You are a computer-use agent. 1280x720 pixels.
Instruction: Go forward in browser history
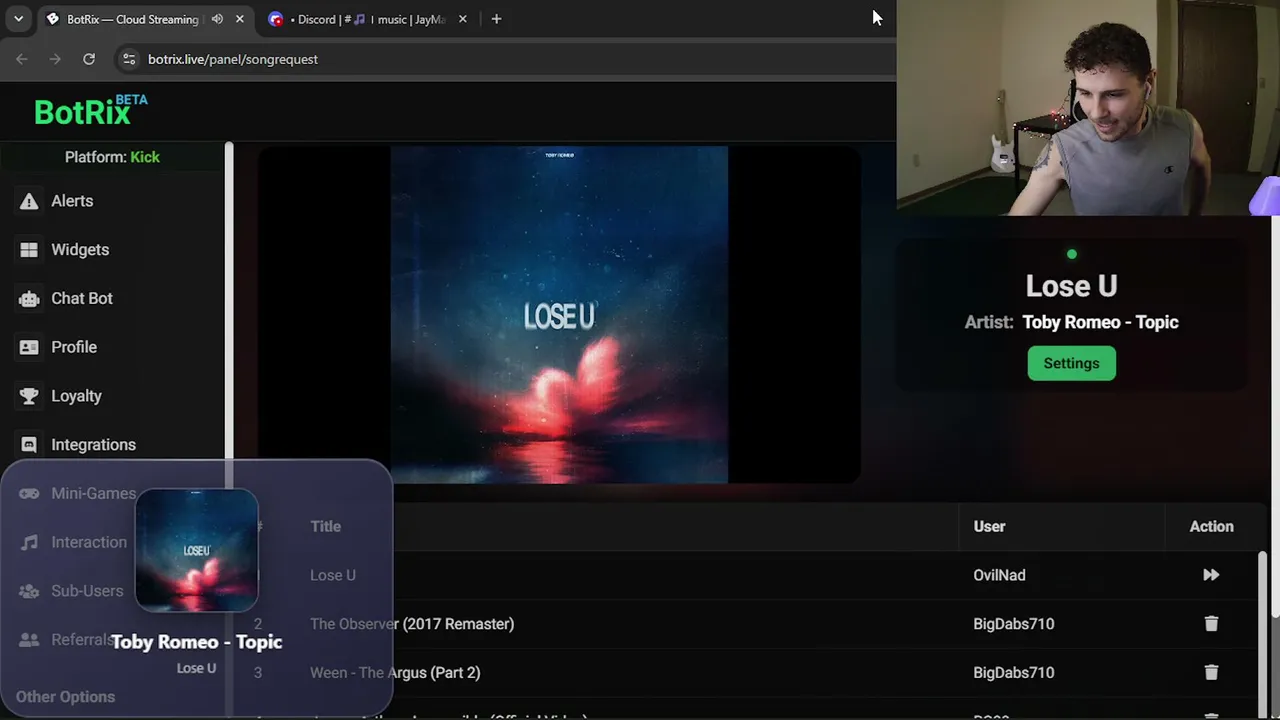pos(55,59)
